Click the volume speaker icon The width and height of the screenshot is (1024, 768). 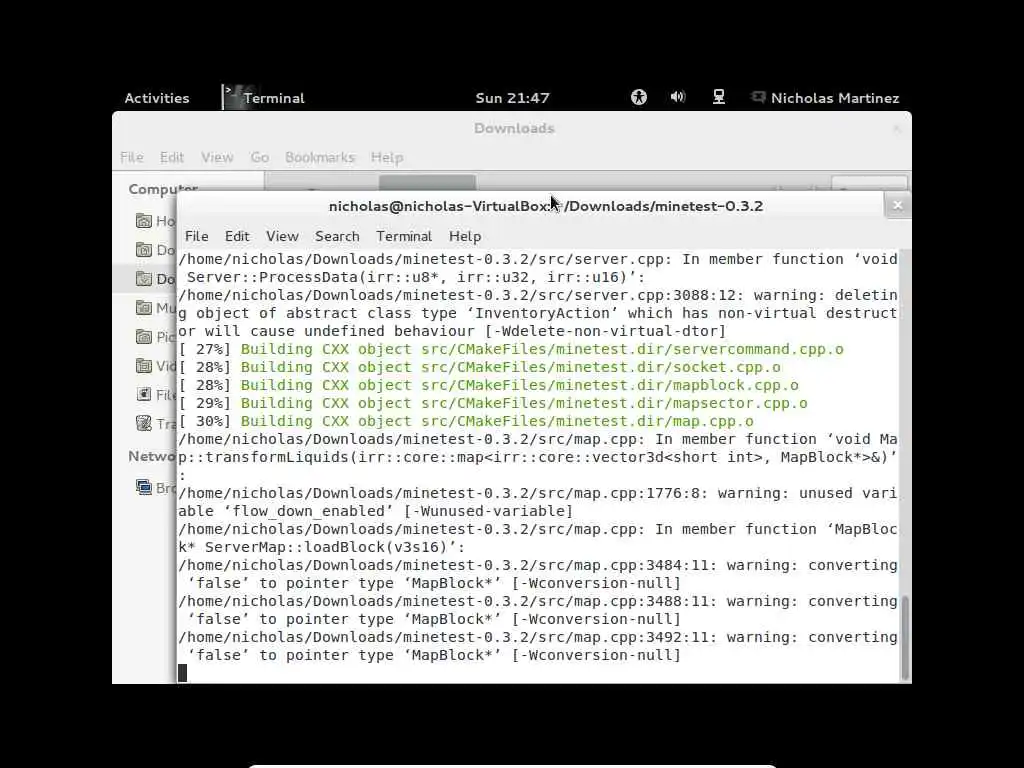[x=678, y=97]
